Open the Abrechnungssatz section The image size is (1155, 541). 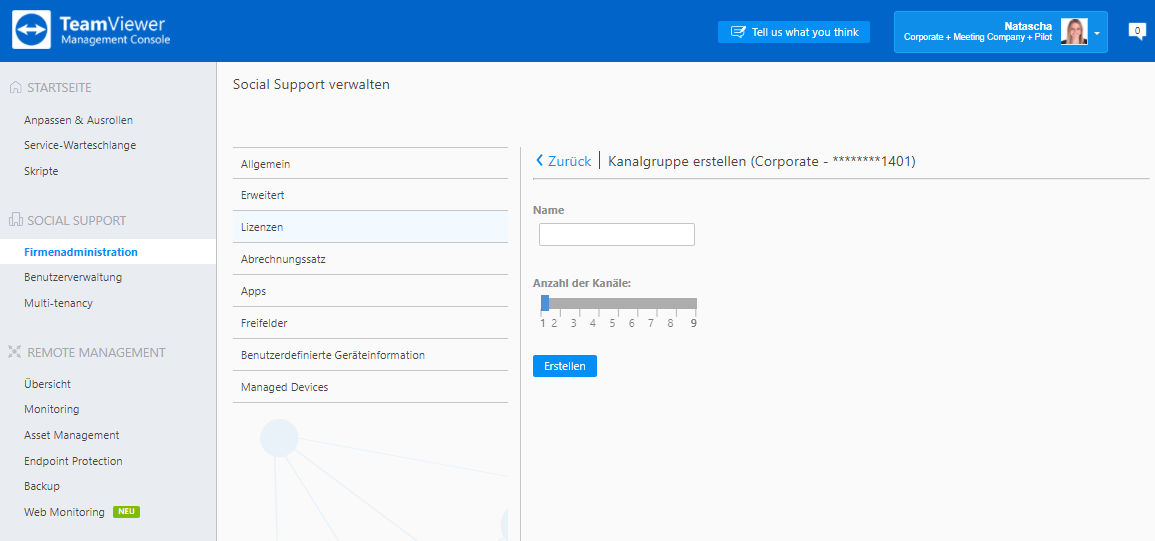[371, 259]
